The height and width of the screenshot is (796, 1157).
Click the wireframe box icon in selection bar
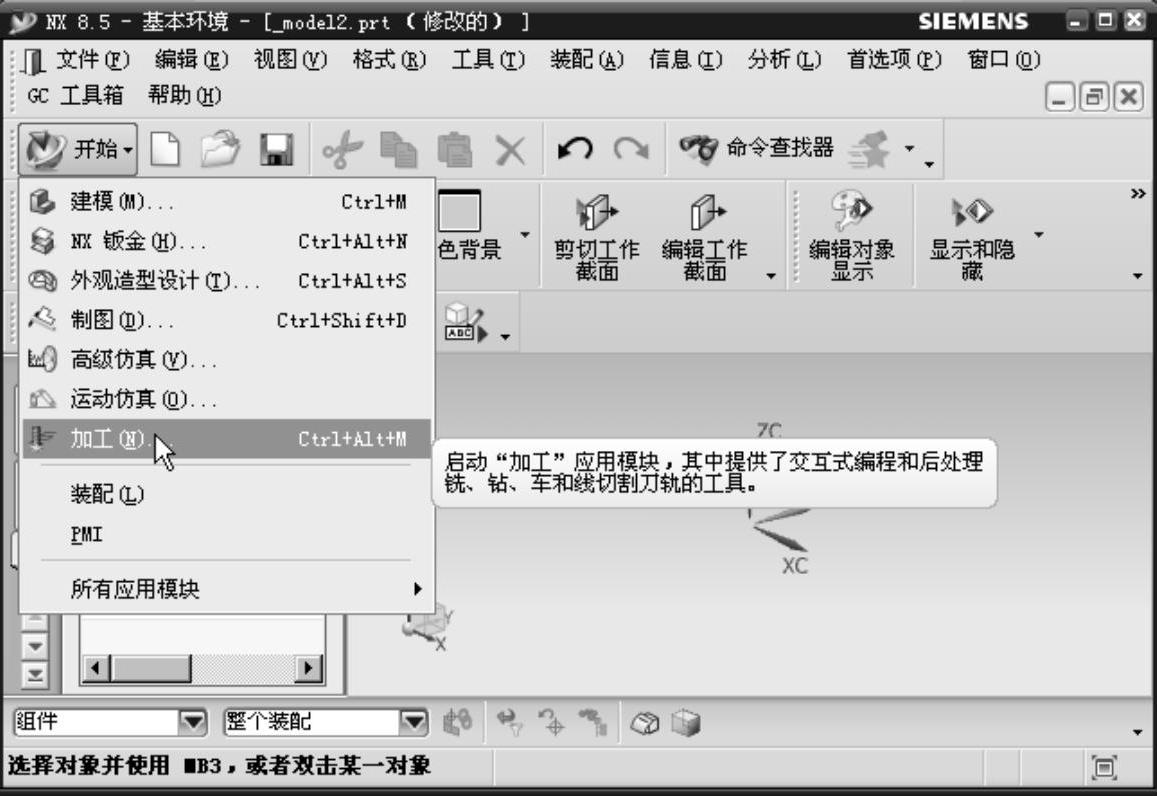coord(645,722)
